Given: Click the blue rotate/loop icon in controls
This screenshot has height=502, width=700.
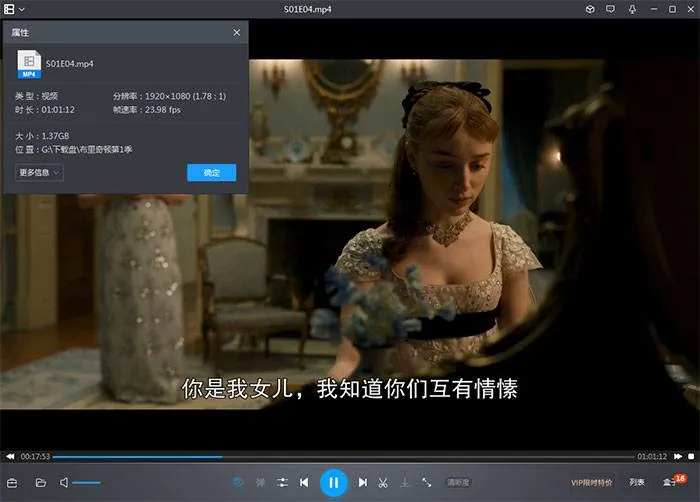Looking at the screenshot, I should pos(238,482).
